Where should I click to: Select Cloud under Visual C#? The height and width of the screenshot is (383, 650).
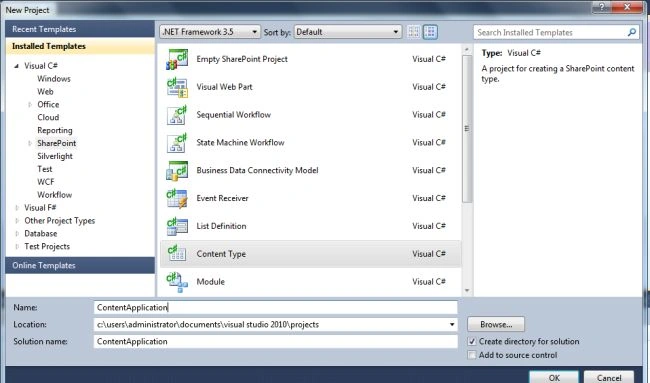pos(48,117)
